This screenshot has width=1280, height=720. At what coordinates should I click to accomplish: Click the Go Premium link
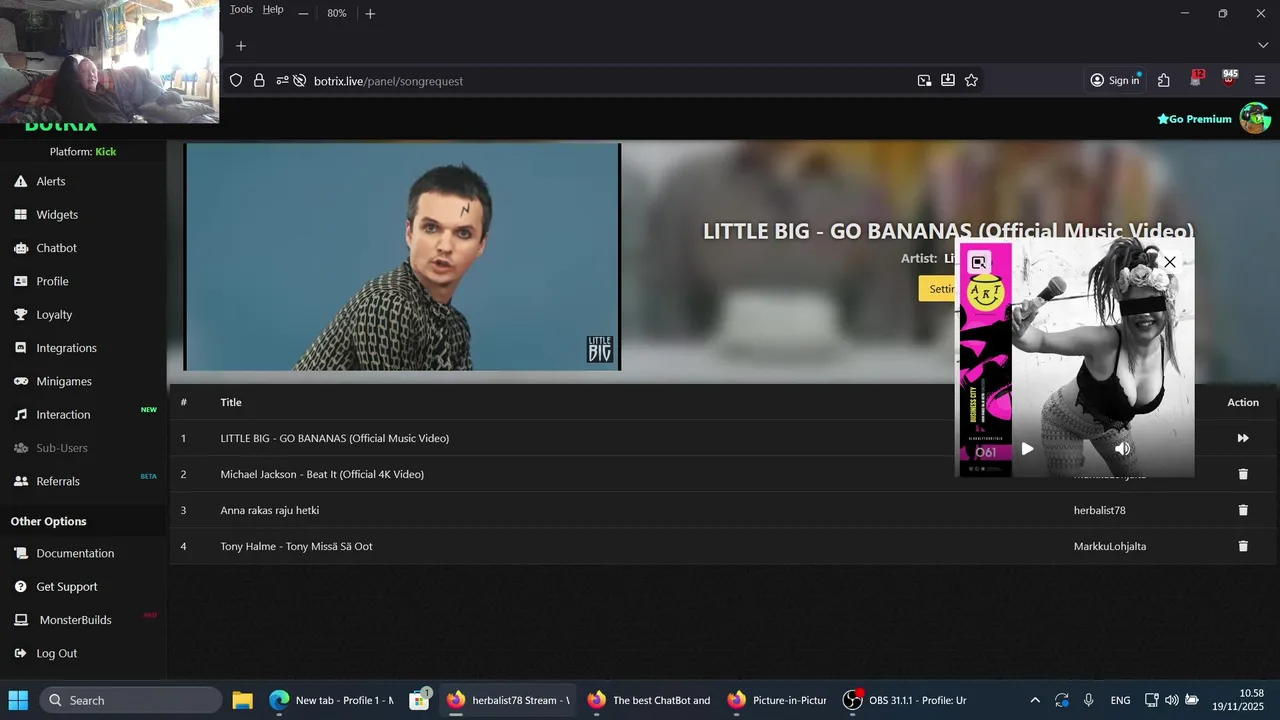coord(1194,119)
